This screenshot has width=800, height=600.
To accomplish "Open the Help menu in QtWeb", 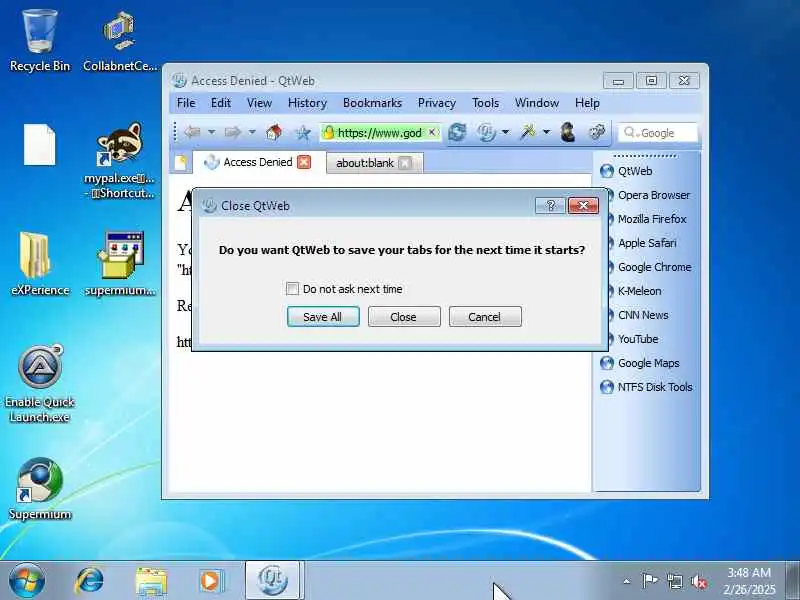I will [587, 103].
